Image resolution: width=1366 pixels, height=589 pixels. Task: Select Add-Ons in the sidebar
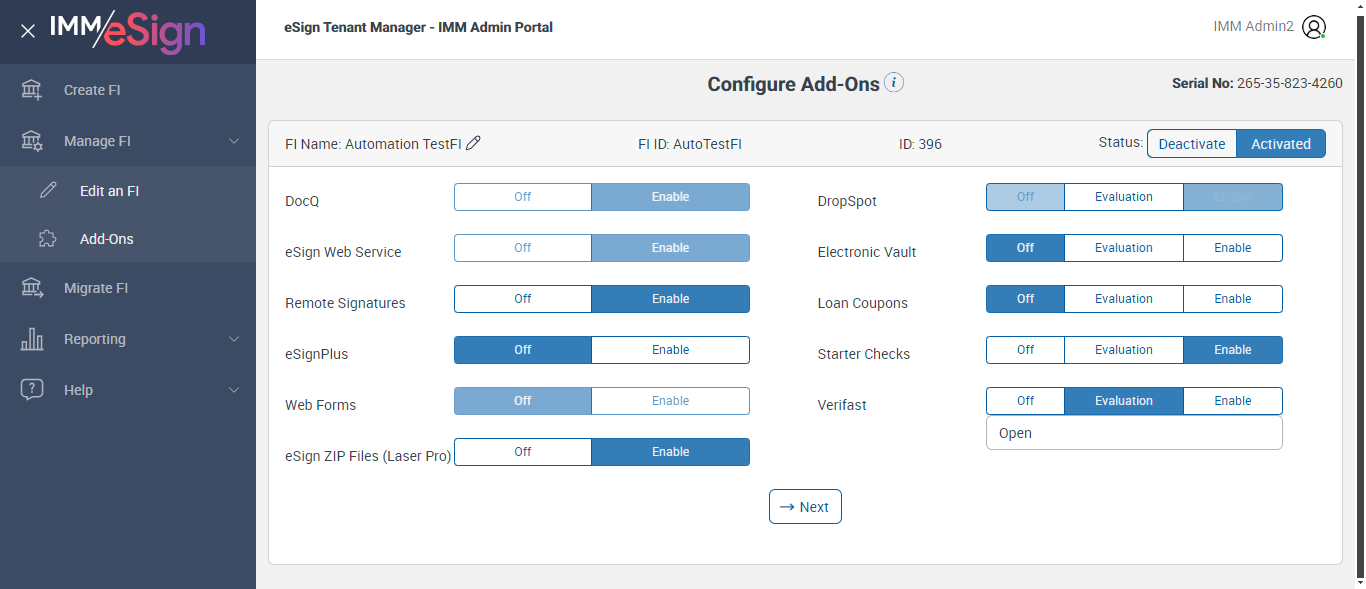click(106, 239)
